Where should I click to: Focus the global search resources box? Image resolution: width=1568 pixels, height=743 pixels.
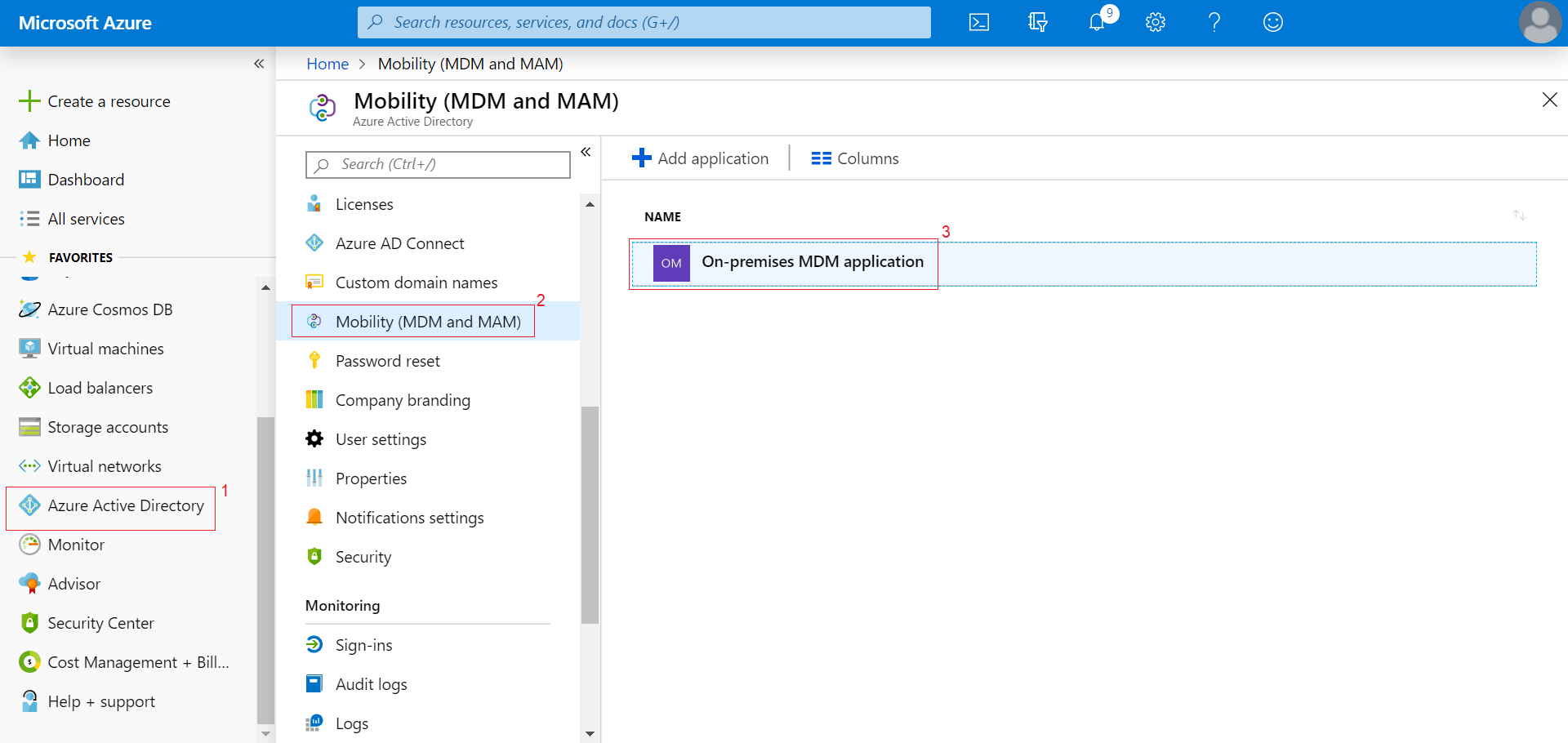(x=644, y=23)
